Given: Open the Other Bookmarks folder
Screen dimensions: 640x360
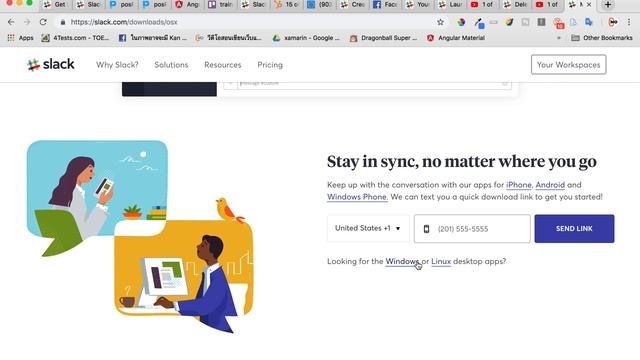Looking at the screenshot, I should click(x=602, y=38).
